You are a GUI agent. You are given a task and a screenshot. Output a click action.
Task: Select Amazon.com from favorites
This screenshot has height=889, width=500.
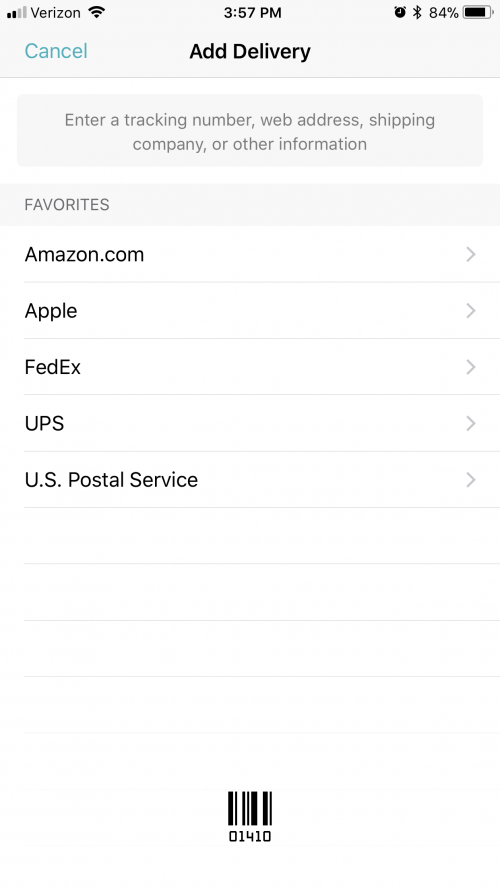coord(250,254)
